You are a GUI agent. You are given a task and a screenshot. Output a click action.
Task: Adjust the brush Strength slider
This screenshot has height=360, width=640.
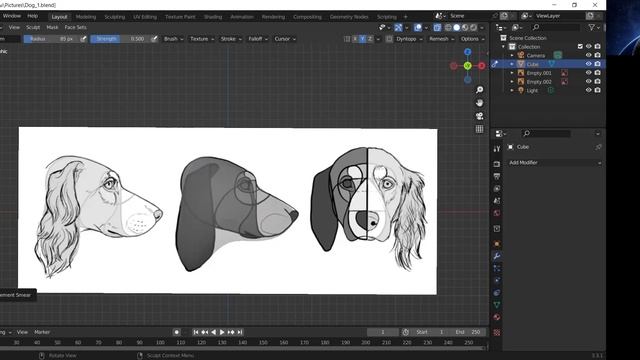point(120,39)
